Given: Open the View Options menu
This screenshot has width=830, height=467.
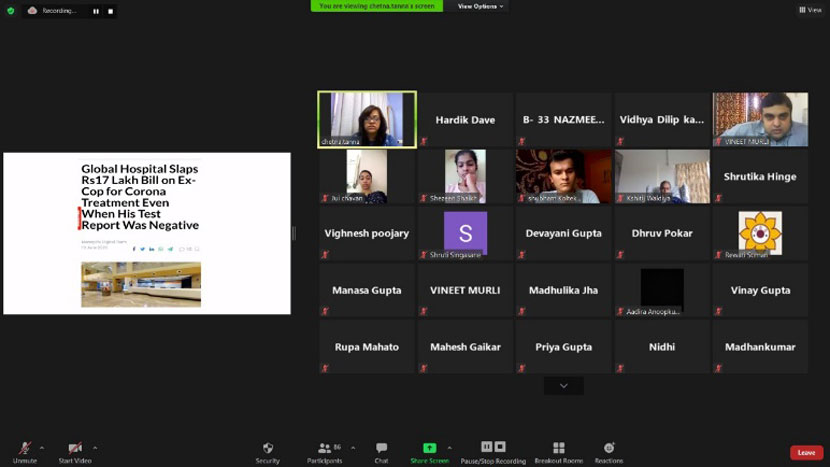Looking at the screenshot, I should tap(480, 6).
